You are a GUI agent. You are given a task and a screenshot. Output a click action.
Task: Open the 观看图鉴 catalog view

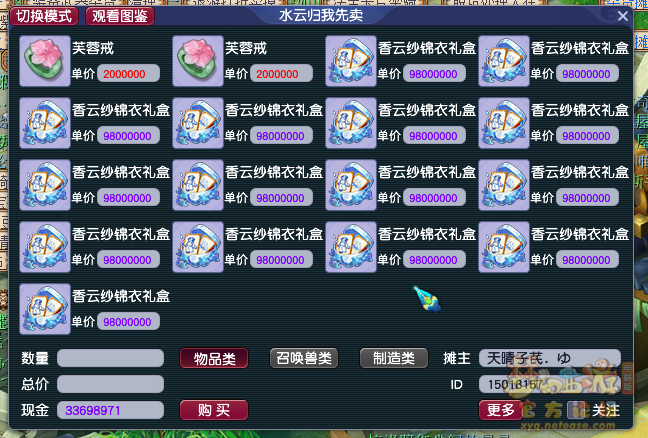coord(120,16)
